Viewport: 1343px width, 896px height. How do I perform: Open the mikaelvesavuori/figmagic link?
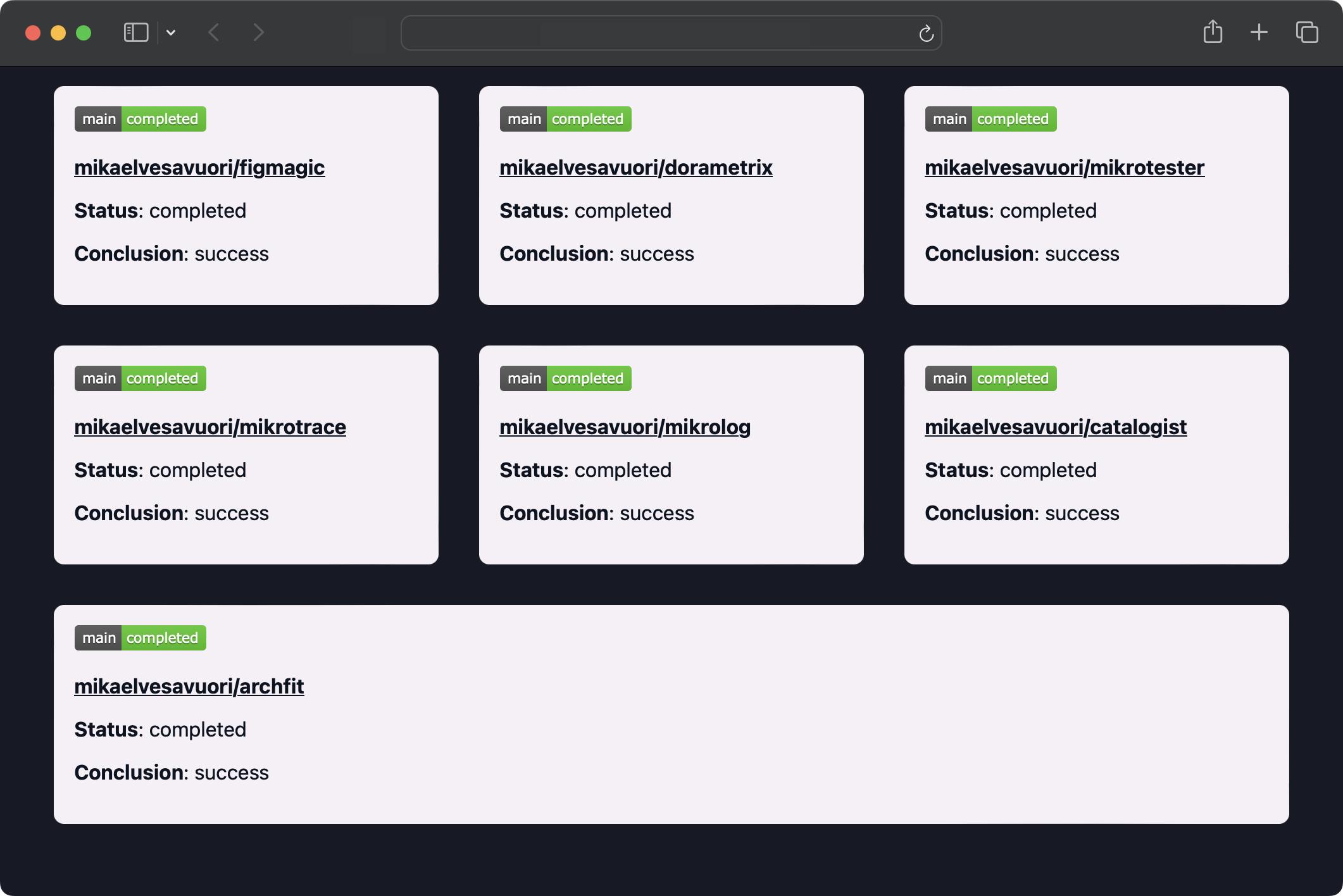[x=199, y=168]
